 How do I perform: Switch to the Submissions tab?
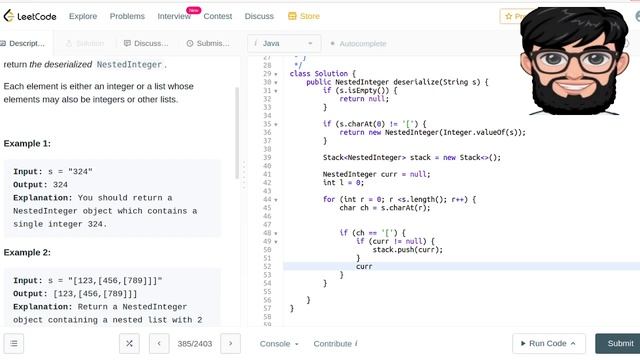tap(208, 43)
